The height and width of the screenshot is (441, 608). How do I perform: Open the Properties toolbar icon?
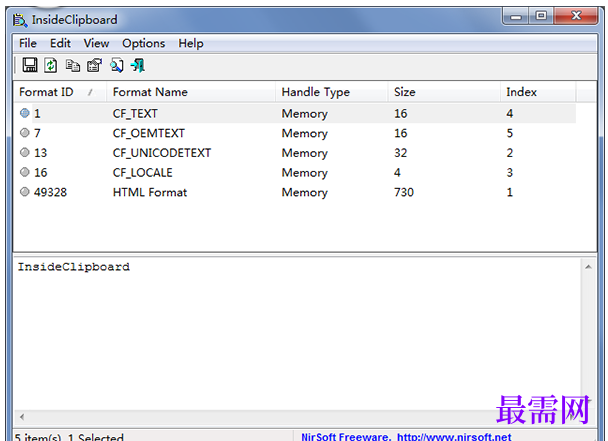click(x=94, y=65)
